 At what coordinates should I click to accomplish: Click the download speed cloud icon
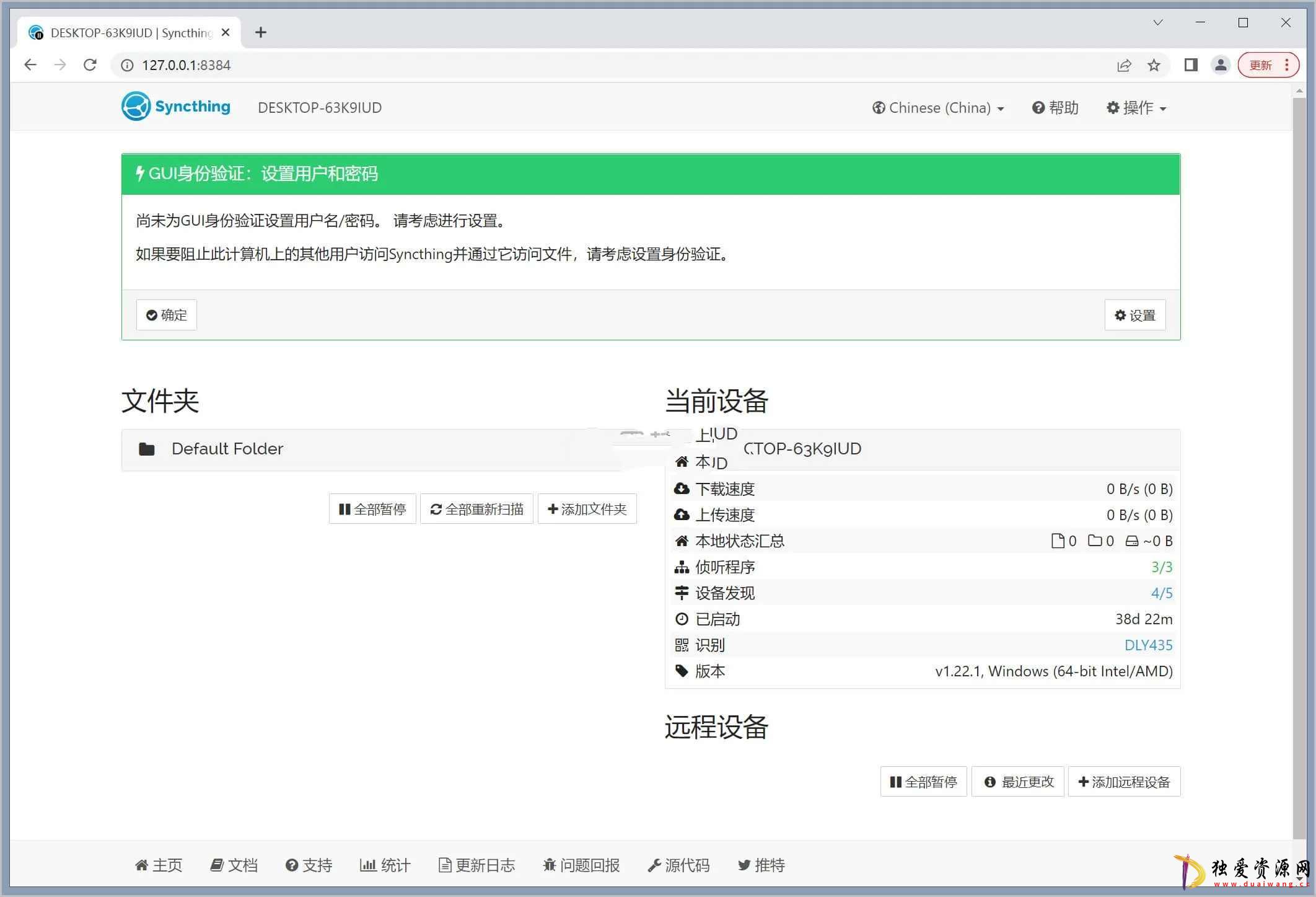[x=682, y=489]
